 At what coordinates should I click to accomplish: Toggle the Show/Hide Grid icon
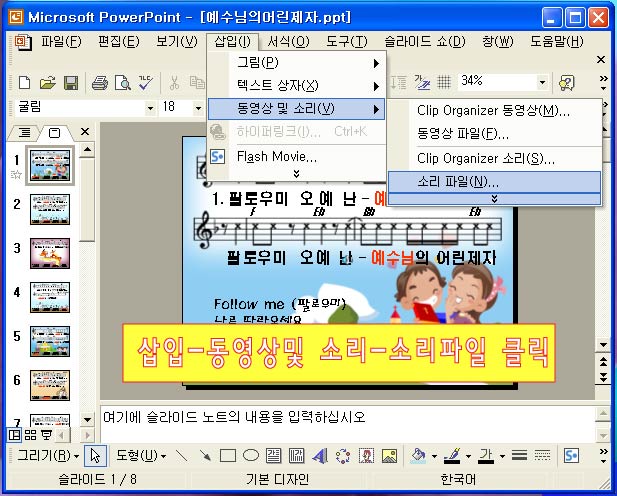[x=444, y=82]
